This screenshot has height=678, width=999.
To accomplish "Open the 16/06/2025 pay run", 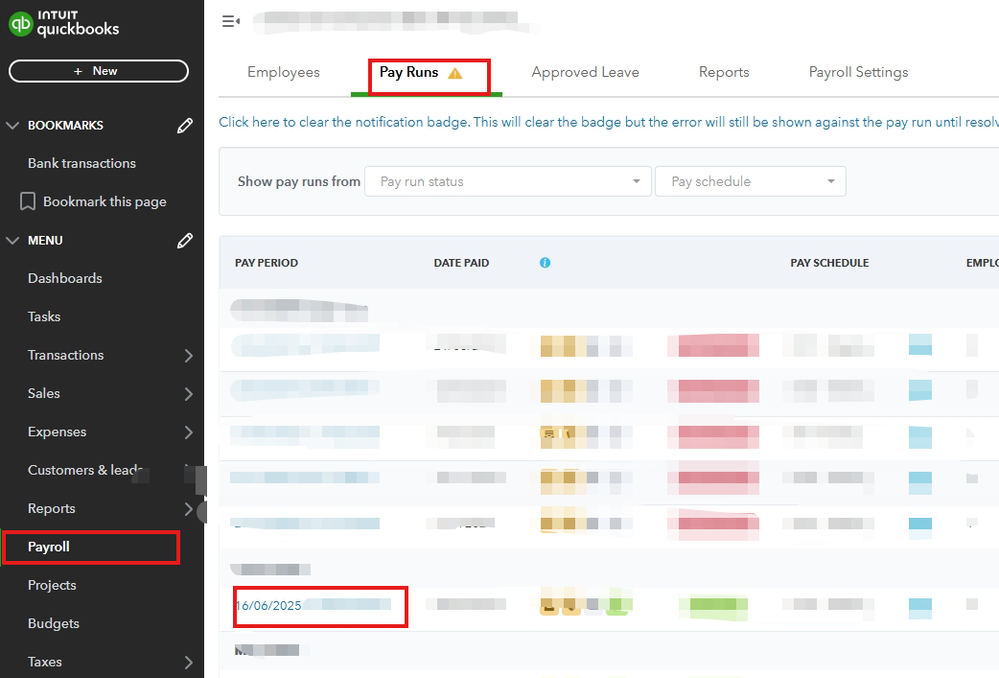I will click(268, 605).
